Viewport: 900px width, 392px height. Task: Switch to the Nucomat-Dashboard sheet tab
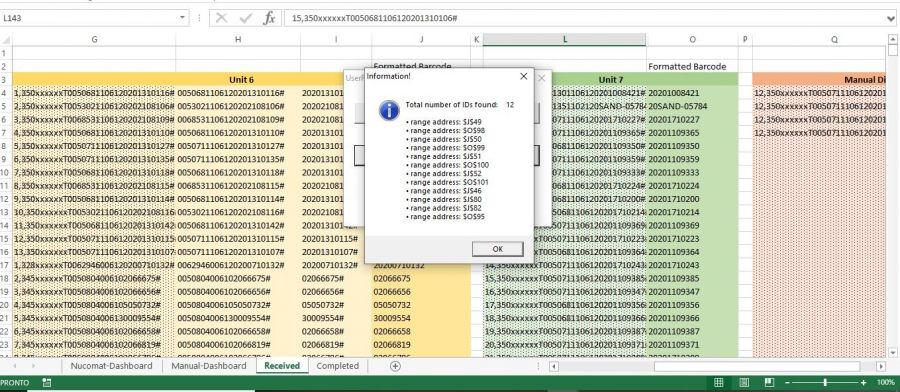[111, 366]
